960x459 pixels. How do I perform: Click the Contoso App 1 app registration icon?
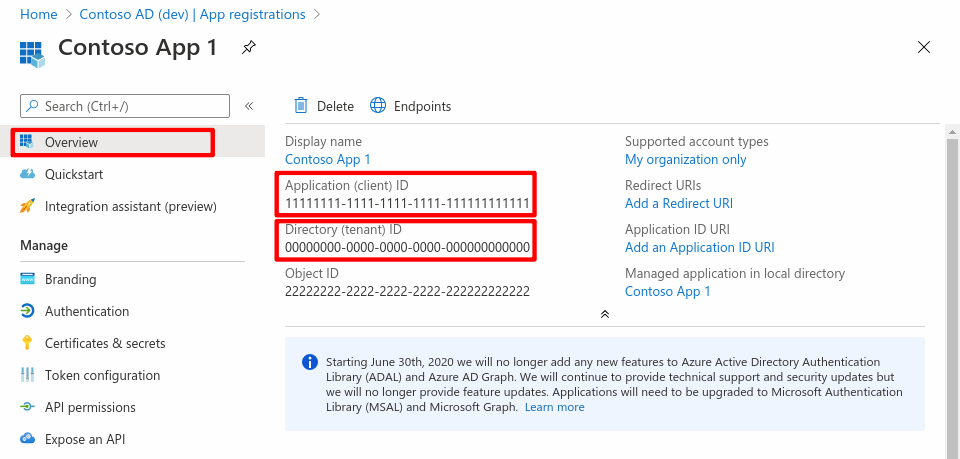click(32, 54)
